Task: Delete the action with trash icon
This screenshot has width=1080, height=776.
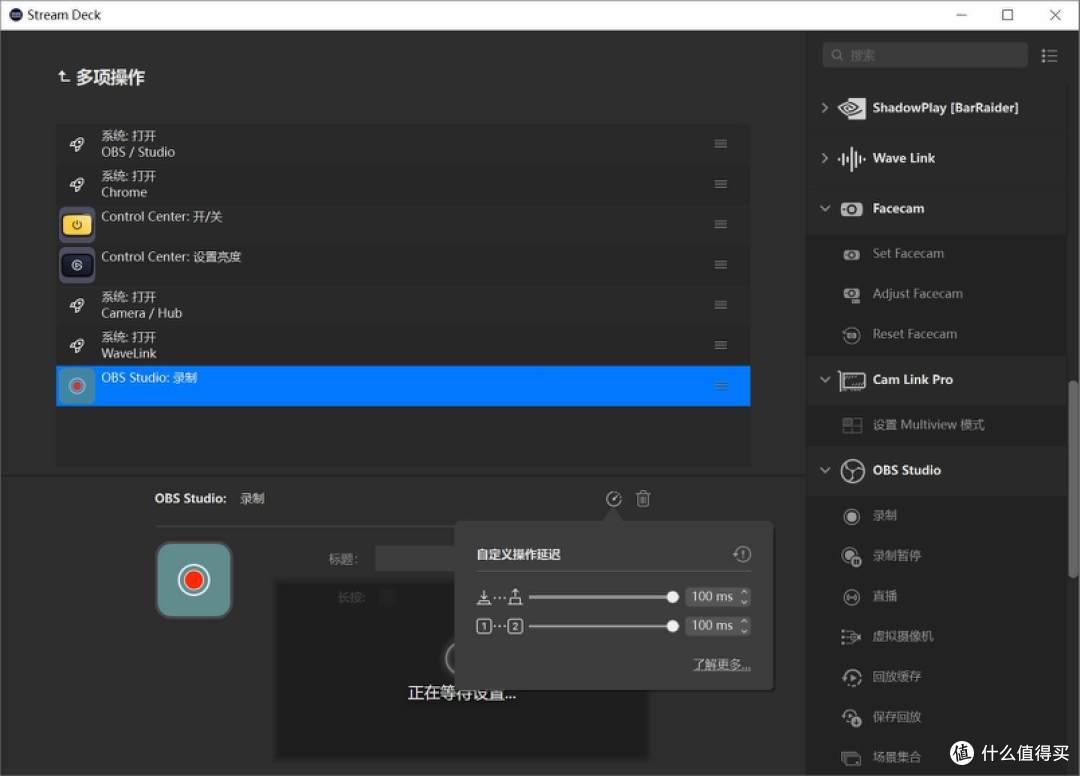Action: pyautogui.click(x=643, y=499)
